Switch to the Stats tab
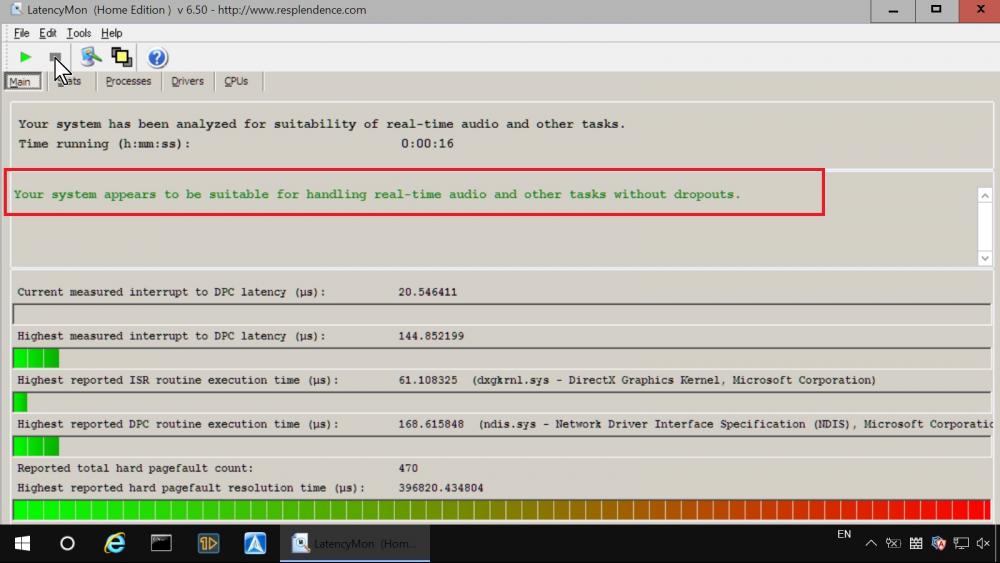The image size is (1000, 563). click(x=70, y=82)
